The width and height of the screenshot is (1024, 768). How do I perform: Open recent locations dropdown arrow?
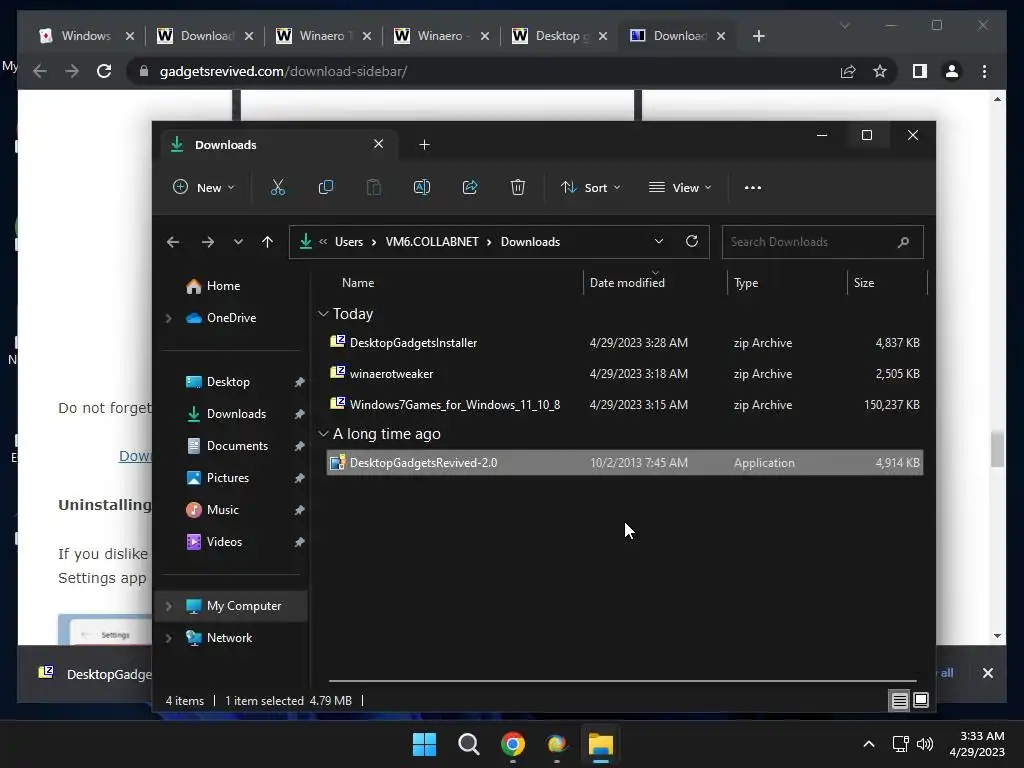point(238,242)
